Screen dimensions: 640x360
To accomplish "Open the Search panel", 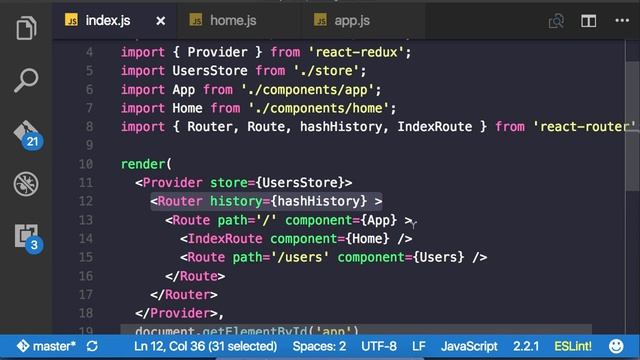I will pos(26,80).
